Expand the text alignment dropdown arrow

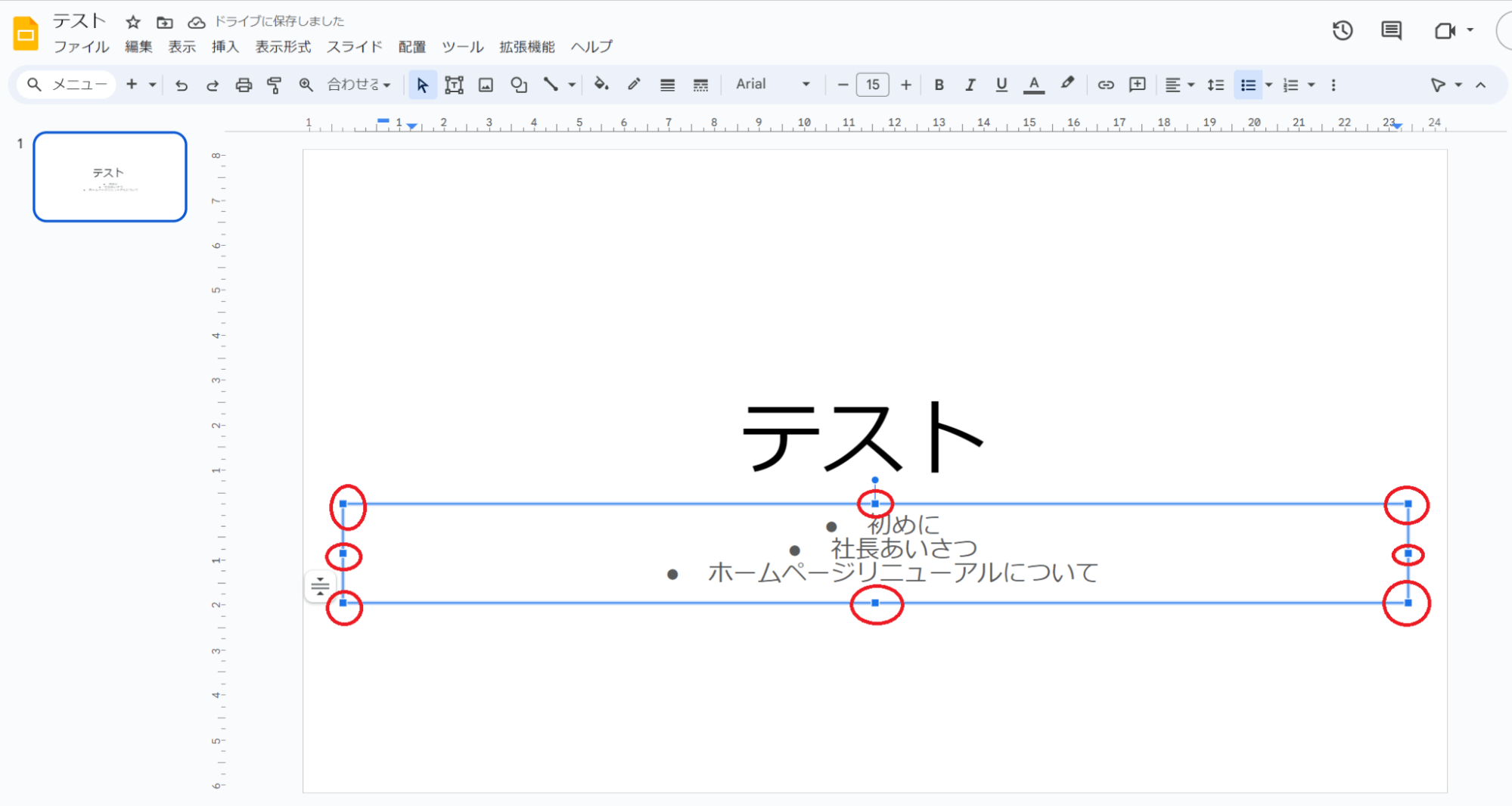coord(1191,85)
